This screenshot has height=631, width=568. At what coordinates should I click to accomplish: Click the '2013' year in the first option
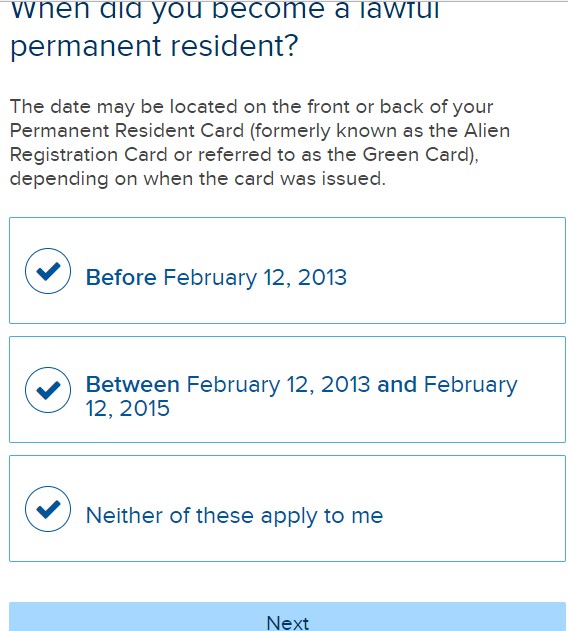[x=322, y=277]
